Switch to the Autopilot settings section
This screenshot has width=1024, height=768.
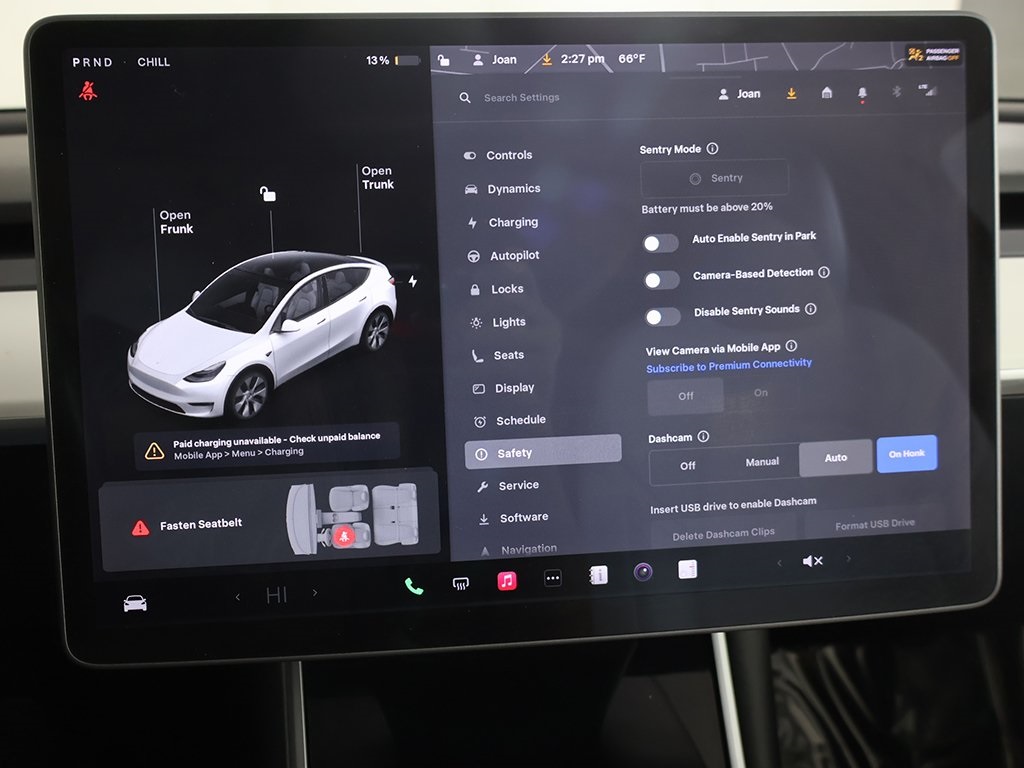tap(514, 255)
